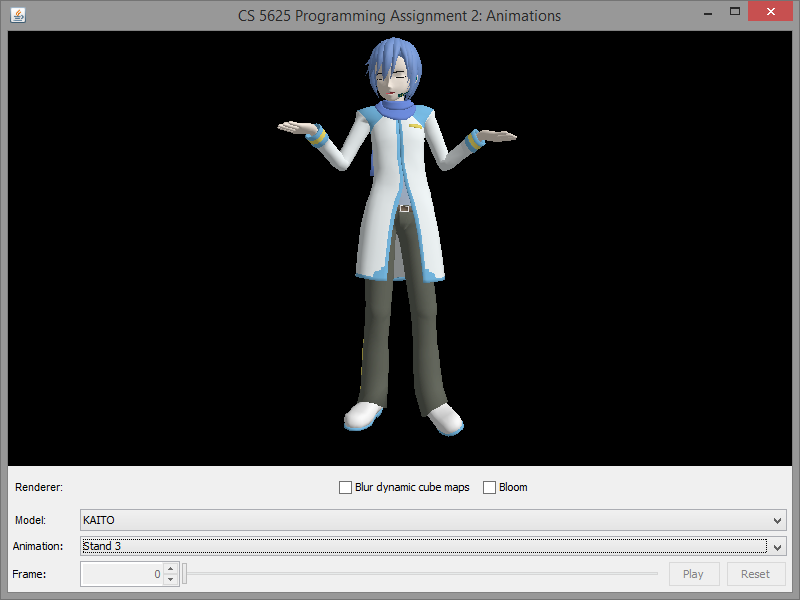The height and width of the screenshot is (600, 800).
Task: Toggle the Bloom checkbox
Action: [490, 488]
